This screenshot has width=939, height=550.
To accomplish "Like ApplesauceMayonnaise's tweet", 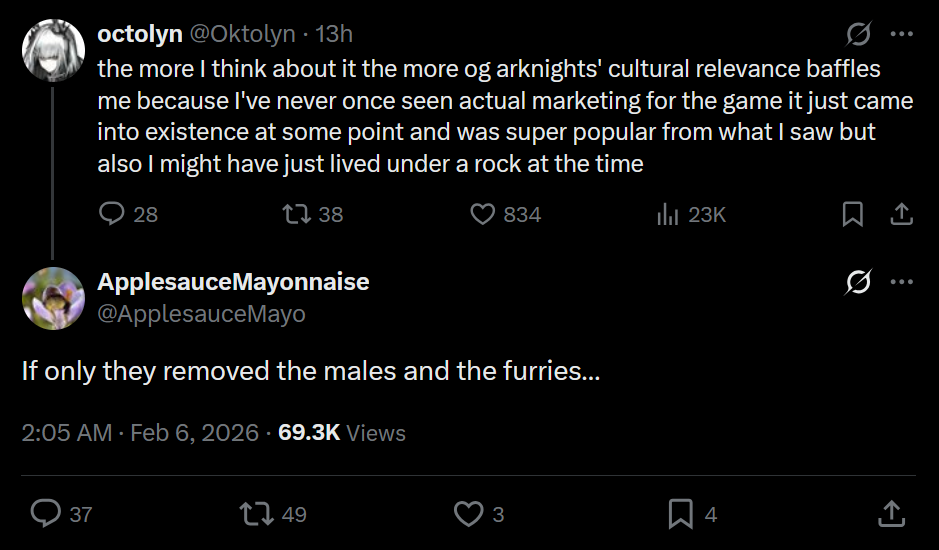I will coord(468,514).
